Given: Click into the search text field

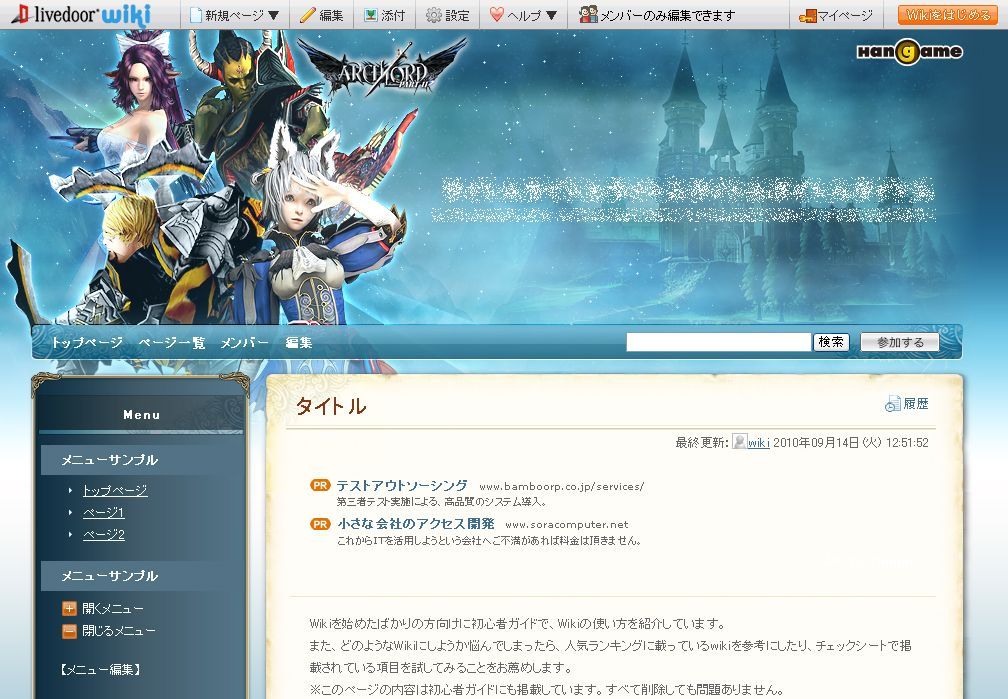Looking at the screenshot, I should pos(718,342).
